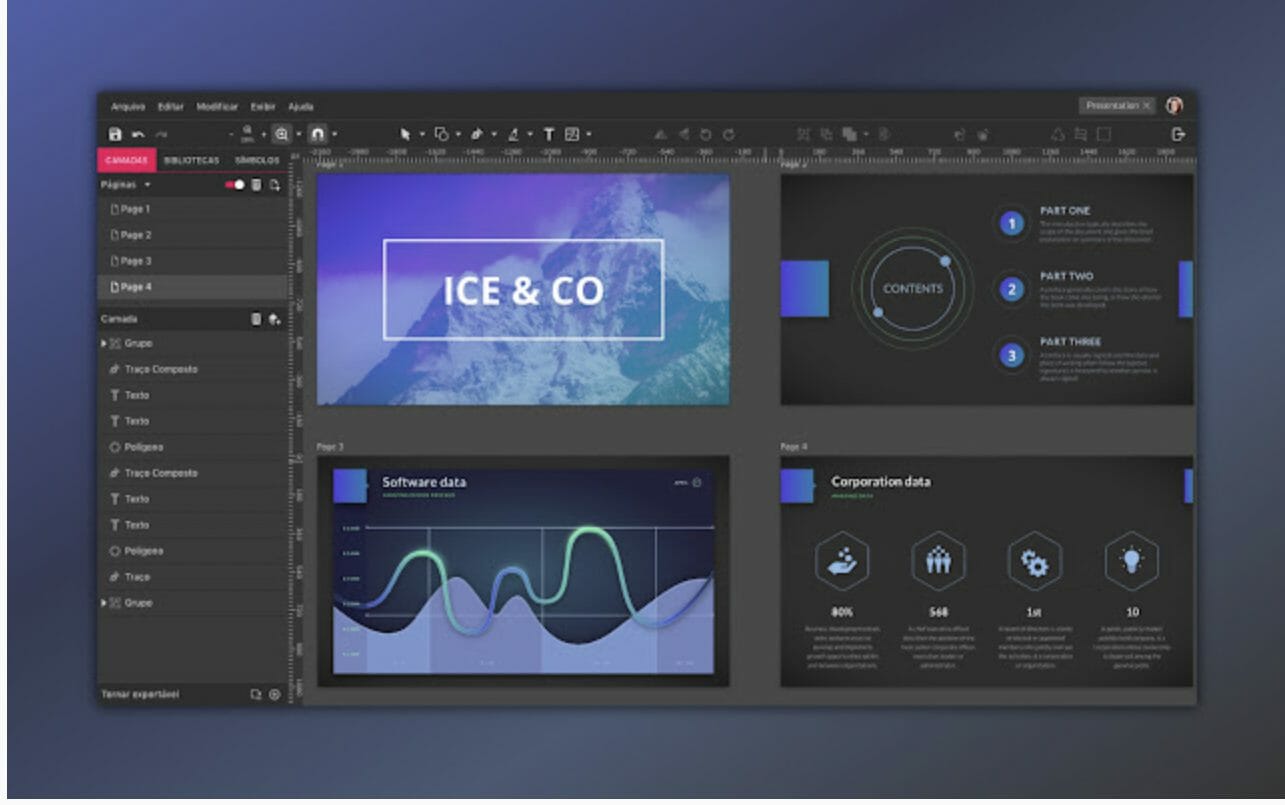Save the document with the disk icon
This screenshot has width=1285, height=805.
[117, 131]
